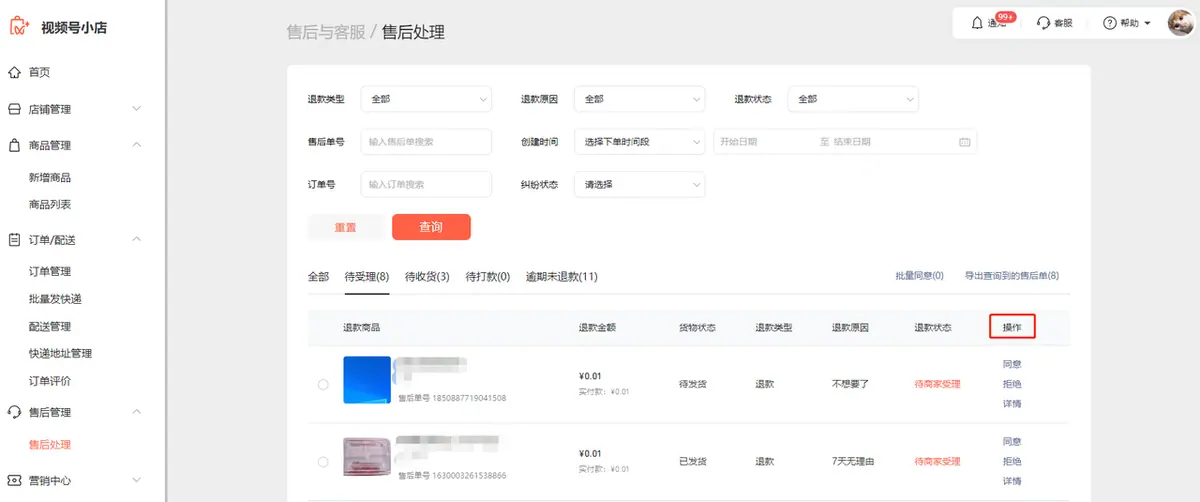Click 详情 for the 7天无理由 refund row
The width and height of the screenshot is (1200, 502).
pos(1012,481)
